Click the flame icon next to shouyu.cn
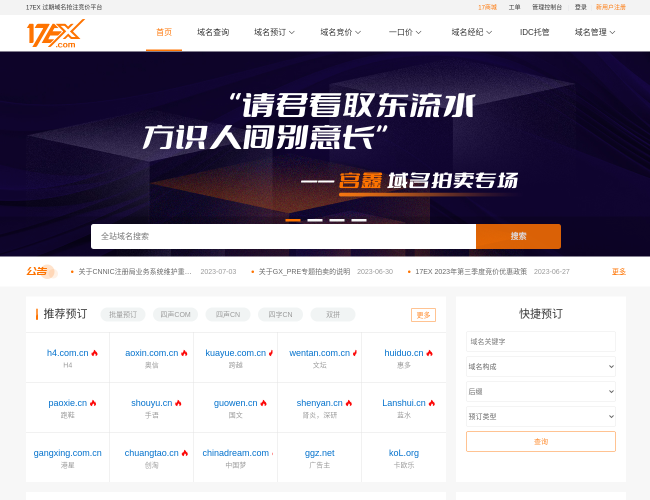650x500 pixels. click(179, 403)
